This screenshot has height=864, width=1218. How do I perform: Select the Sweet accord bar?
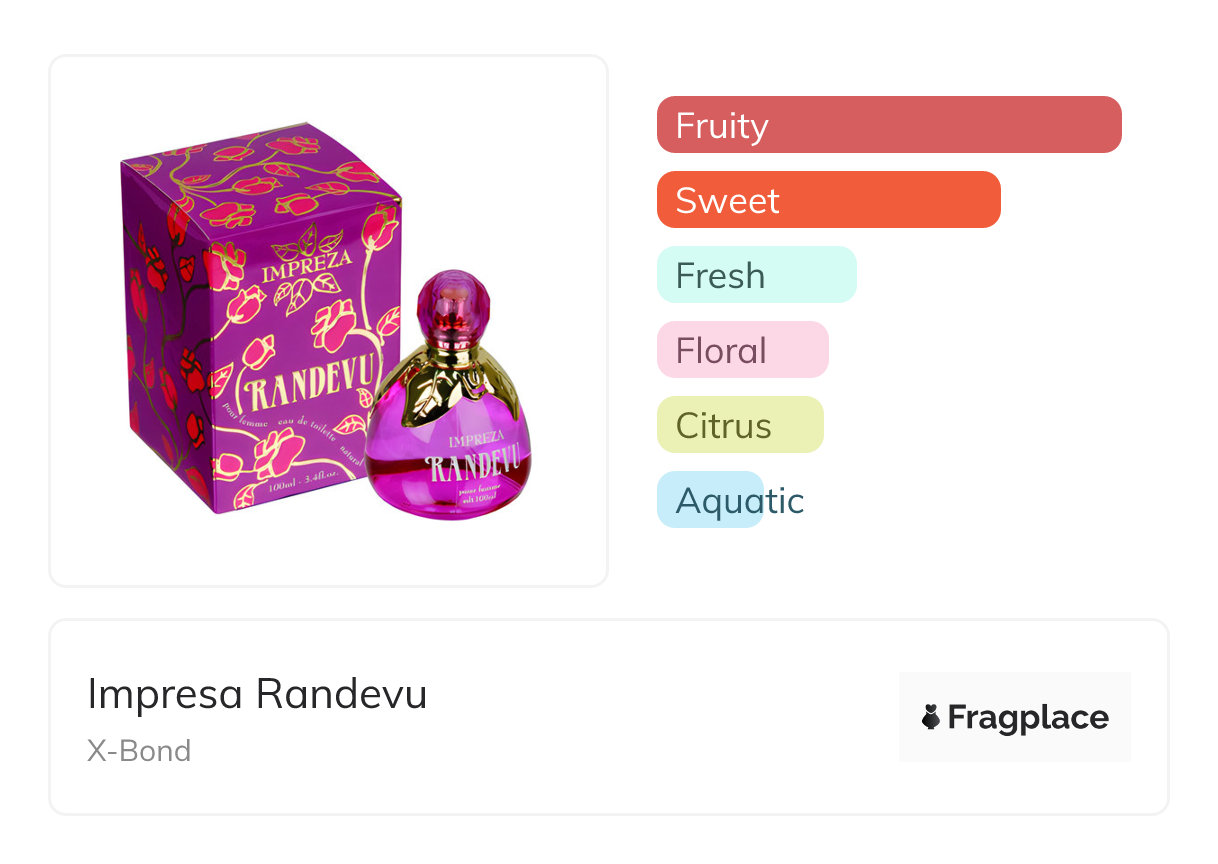click(828, 200)
